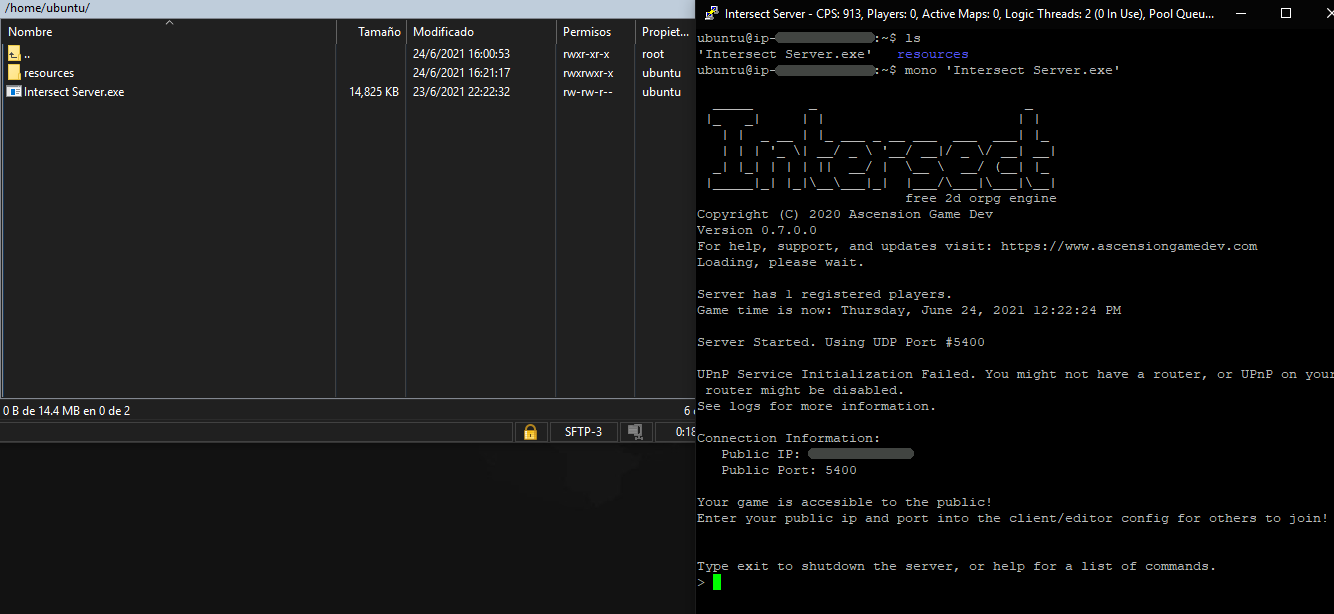Viewport: 1334px width, 614px height.
Task: Open the resources folder
Action: 47,72
